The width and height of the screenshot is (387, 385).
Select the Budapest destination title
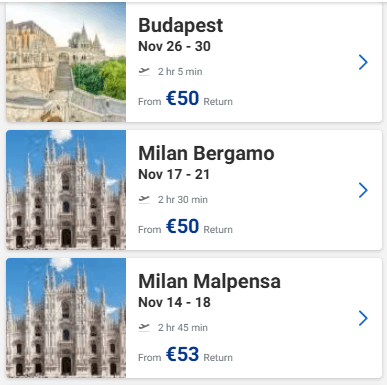[181, 26]
